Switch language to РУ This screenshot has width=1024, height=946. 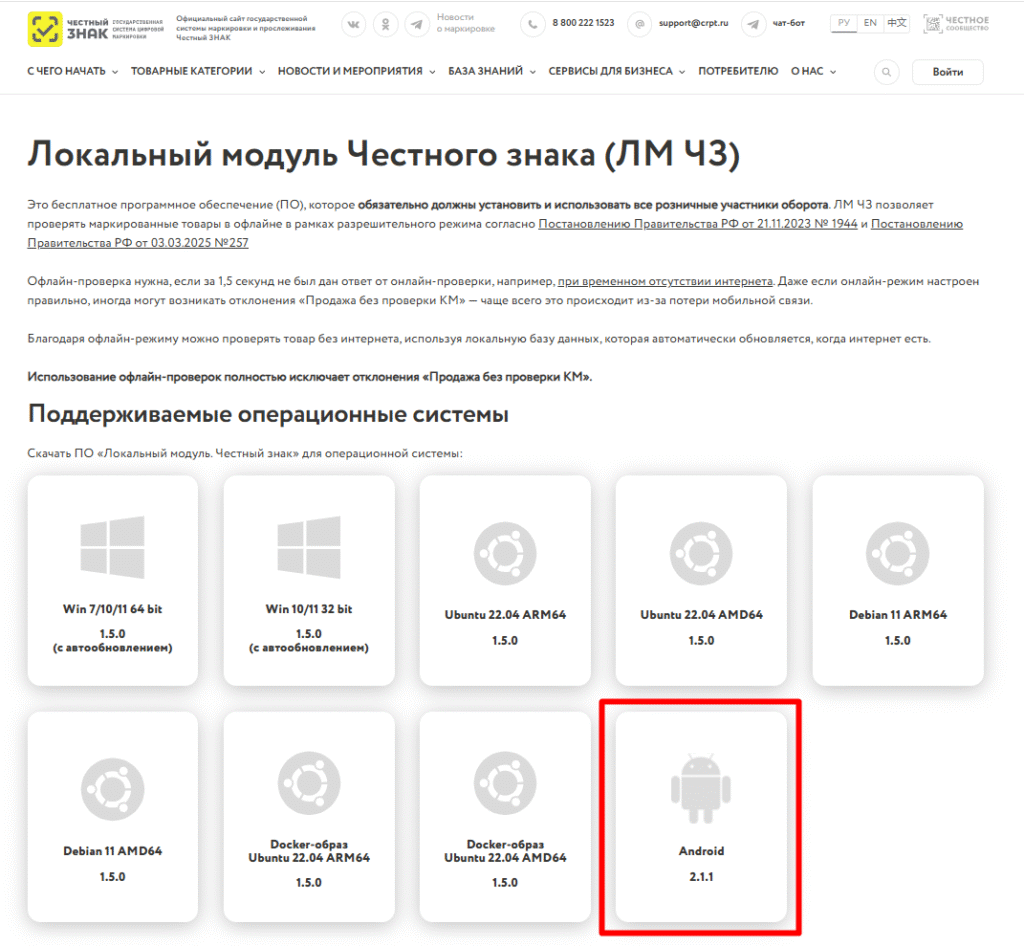click(x=844, y=23)
